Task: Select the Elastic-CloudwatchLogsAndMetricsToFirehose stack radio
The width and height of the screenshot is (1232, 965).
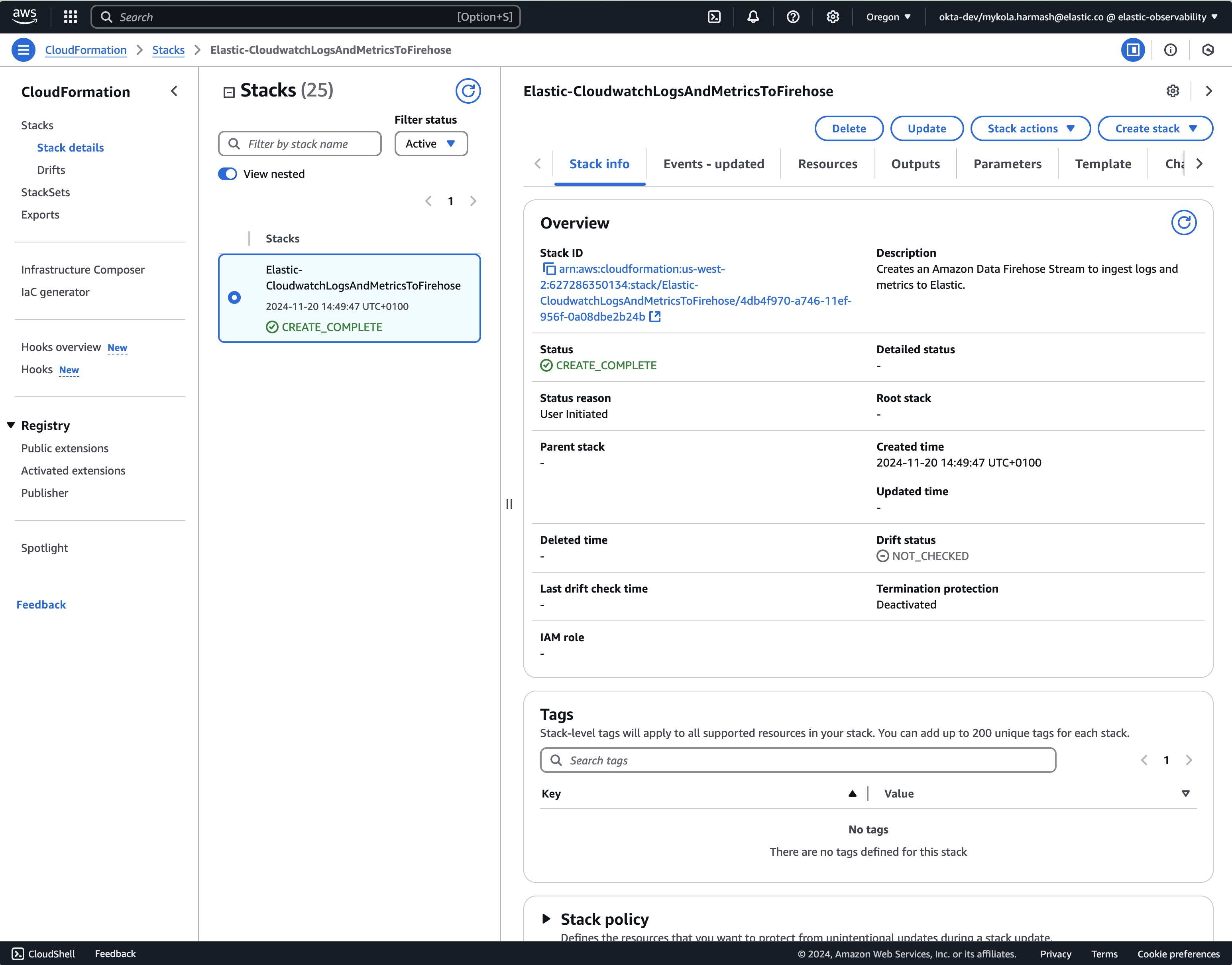Action: pos(234,298)
